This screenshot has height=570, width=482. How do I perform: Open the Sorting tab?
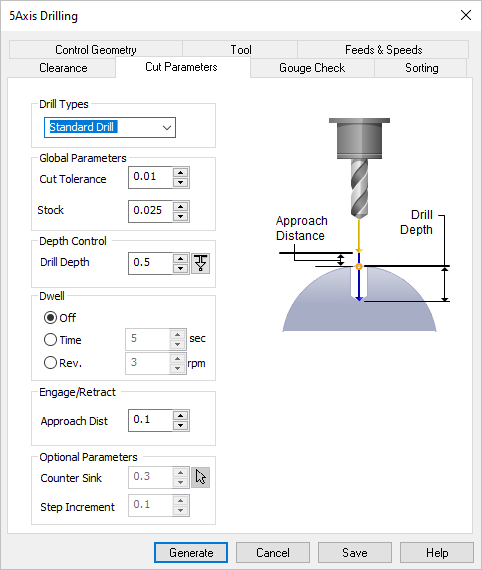422,68
